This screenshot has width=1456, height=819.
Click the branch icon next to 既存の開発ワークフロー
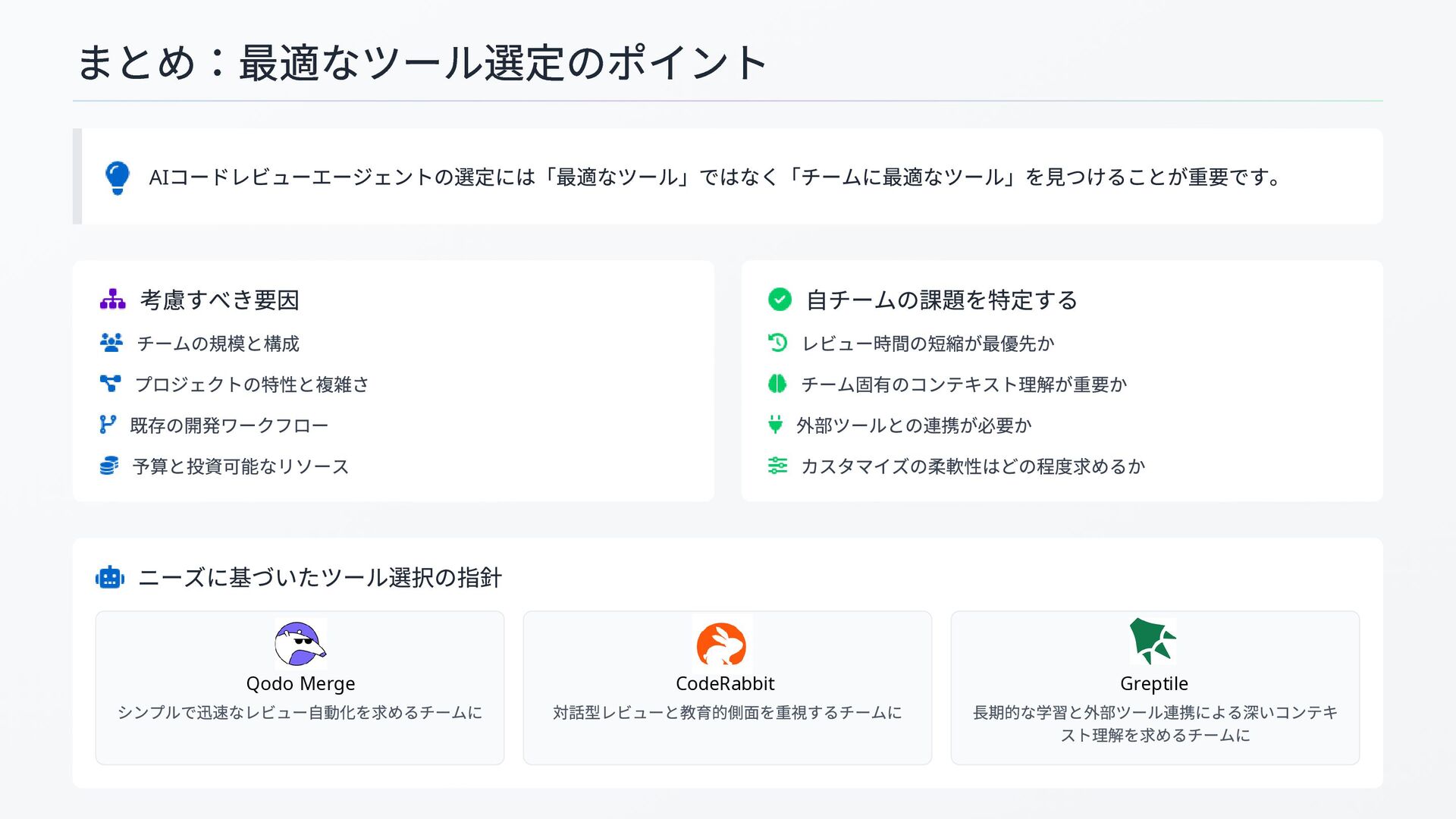tap(108, 425)
